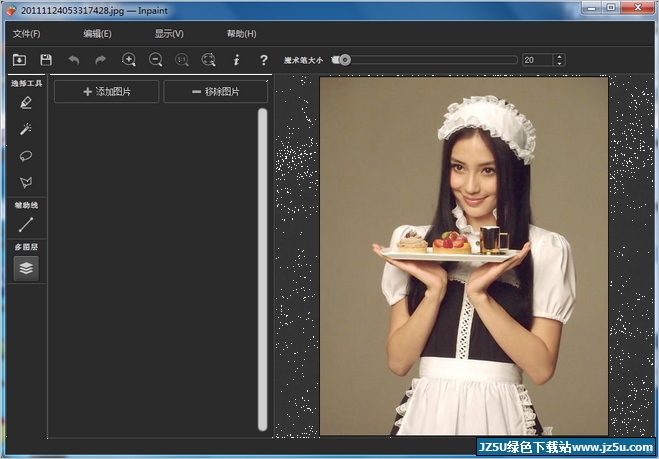Minimize the Inpaint window
659x459 pixels.
(x=591, y=8)
